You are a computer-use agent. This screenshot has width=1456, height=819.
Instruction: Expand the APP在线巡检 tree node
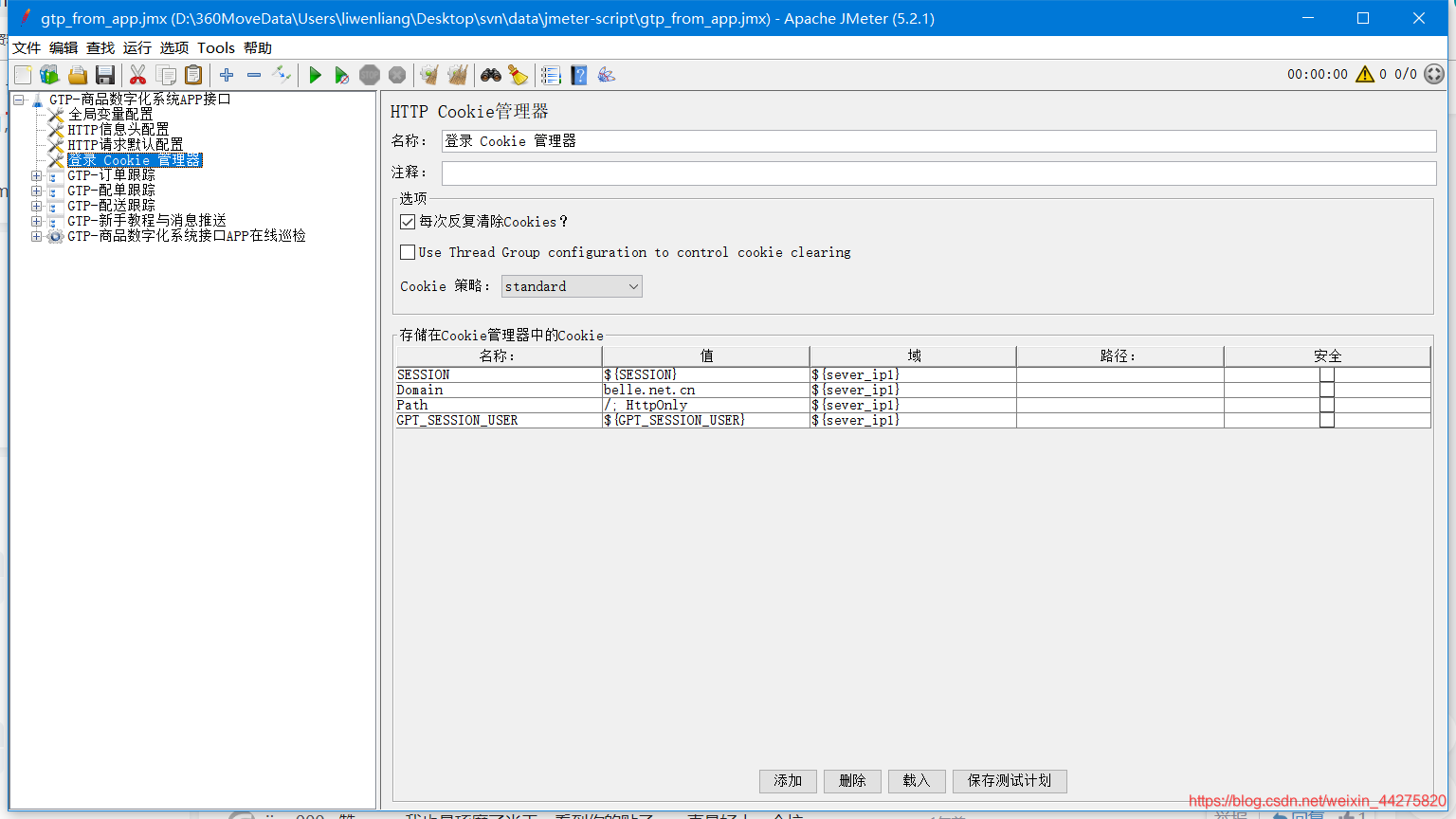(x=36, y=236)
